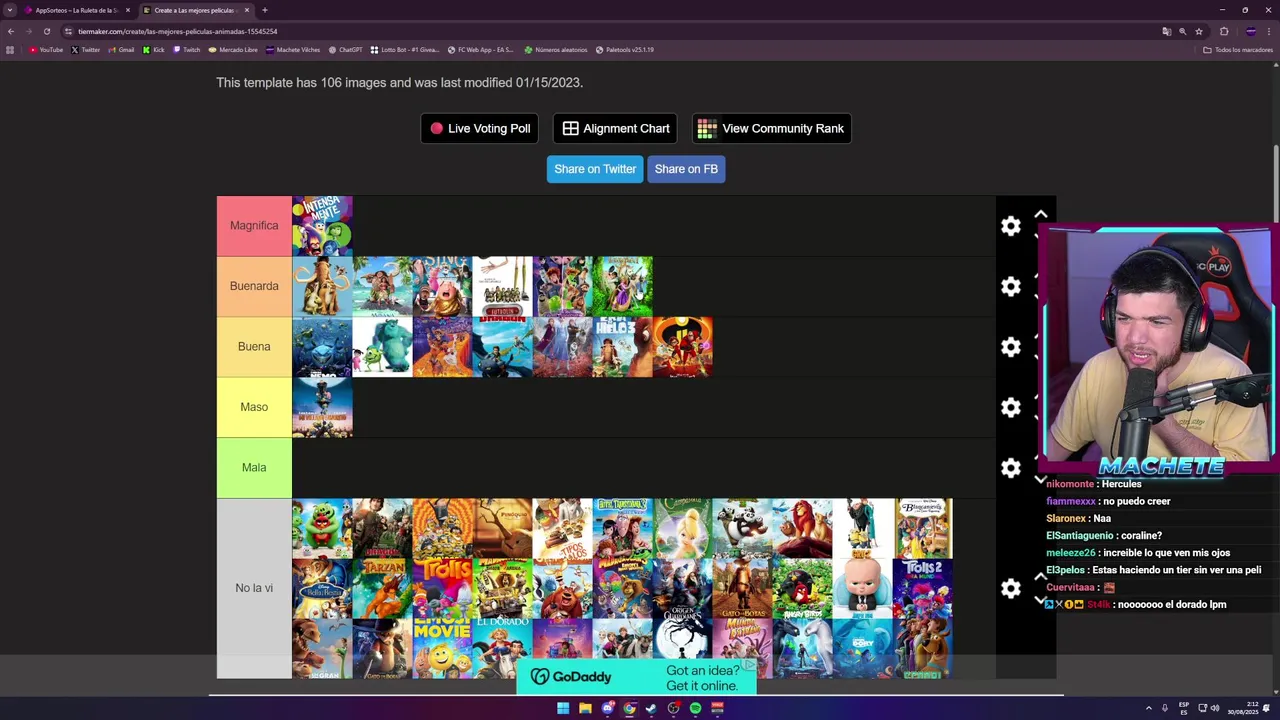The height and width of the screenshot is (720, 1280).
Task: Open the Alignment Chart button
Action: pos(615,128)
